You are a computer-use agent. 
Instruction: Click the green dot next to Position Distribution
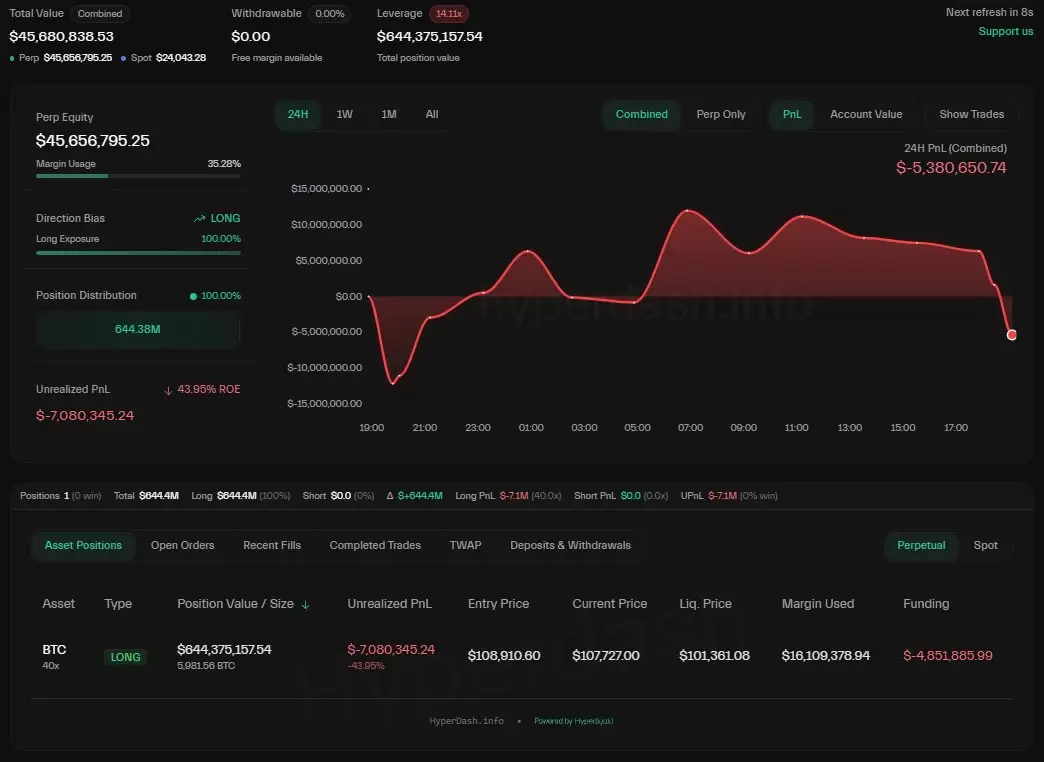tap(193, 296)
